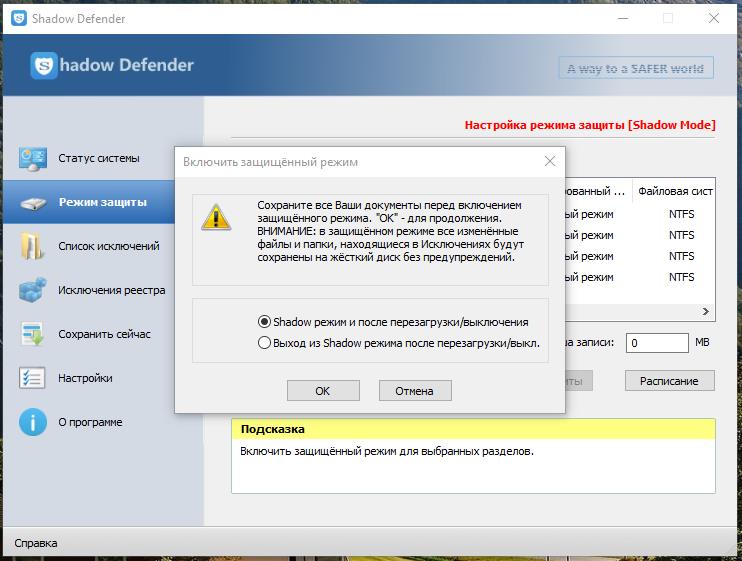This screenshot has height=561, width=742.
Task: Close the Shadow Defender main window
Action: point(714,18)
